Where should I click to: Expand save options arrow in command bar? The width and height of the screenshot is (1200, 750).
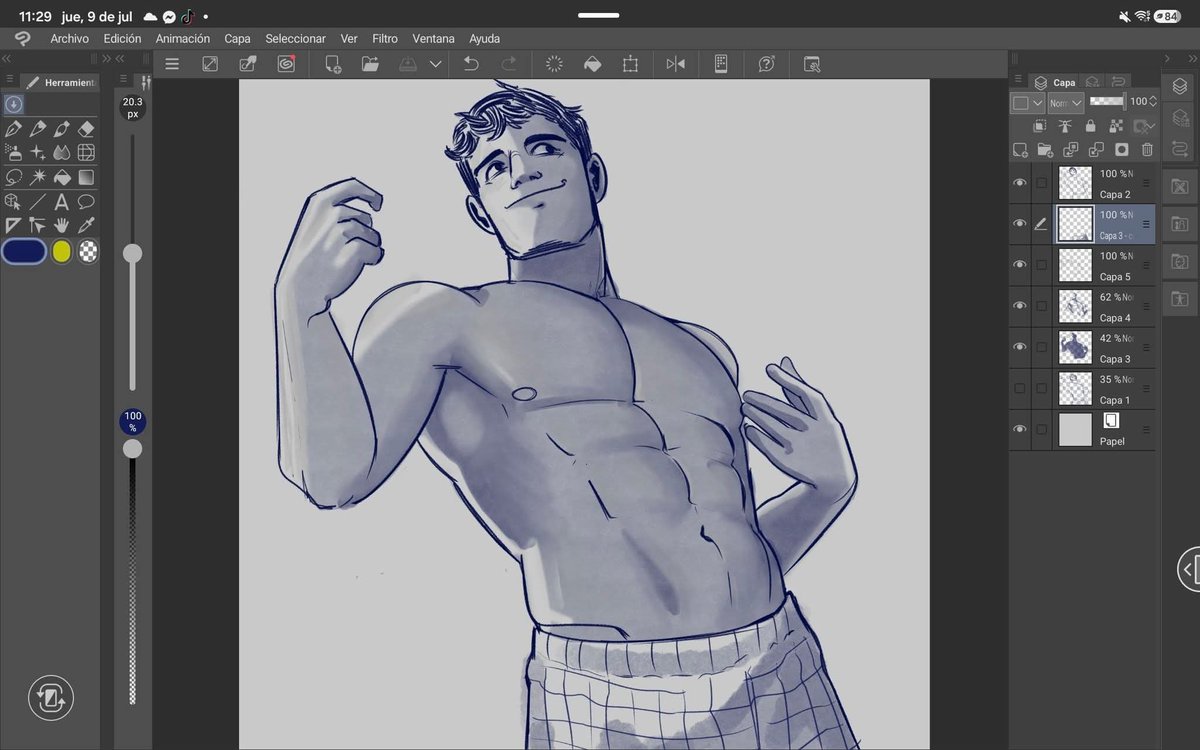tap(435, 64)
